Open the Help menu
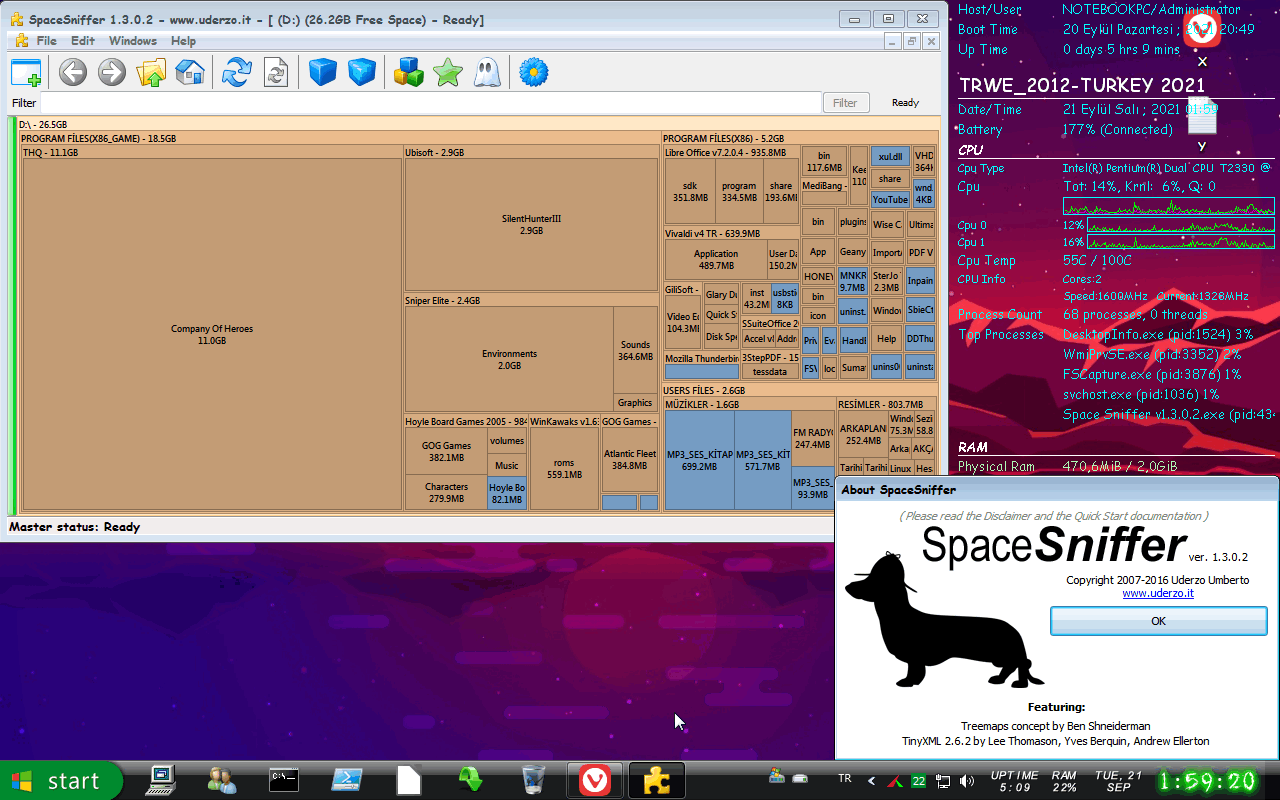1280x800 pixels. [183, 41]
